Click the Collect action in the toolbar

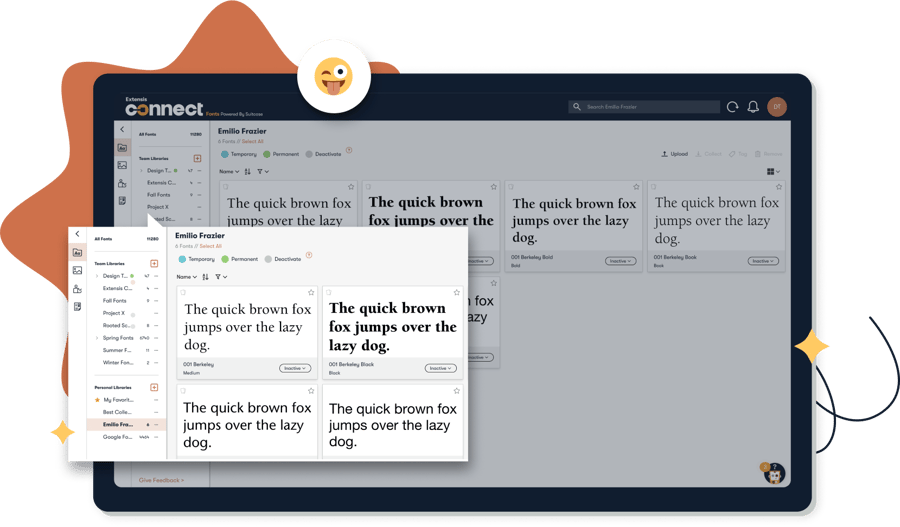point(708,154)
